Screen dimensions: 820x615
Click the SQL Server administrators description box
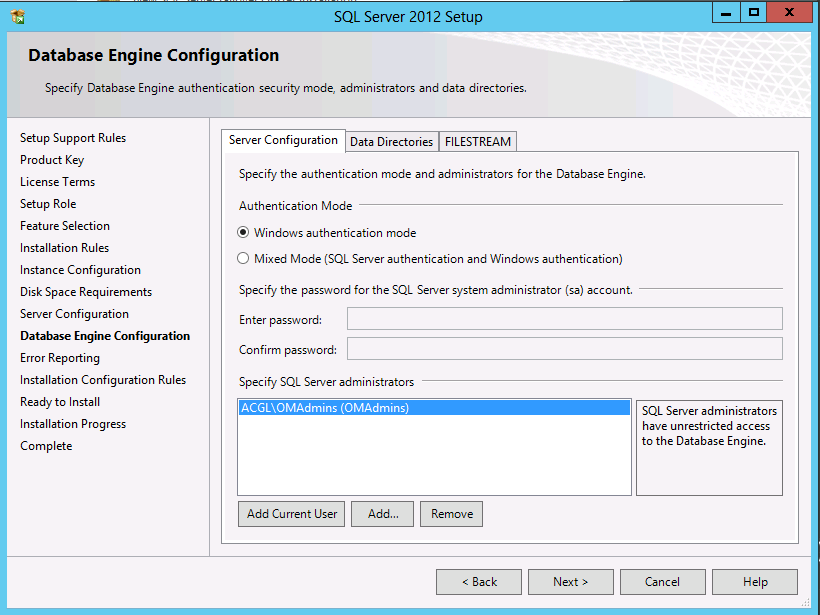pyautogui.click(x=709, y=448)
